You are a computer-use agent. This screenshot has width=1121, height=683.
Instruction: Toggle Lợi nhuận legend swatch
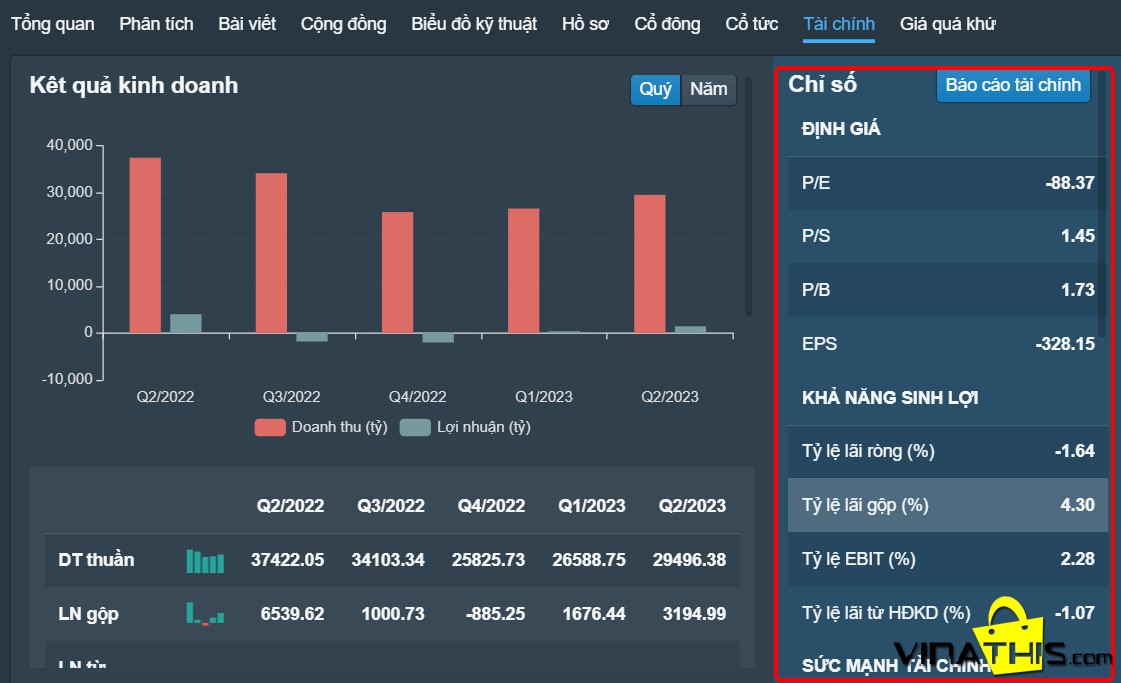[x=415, y=428]
